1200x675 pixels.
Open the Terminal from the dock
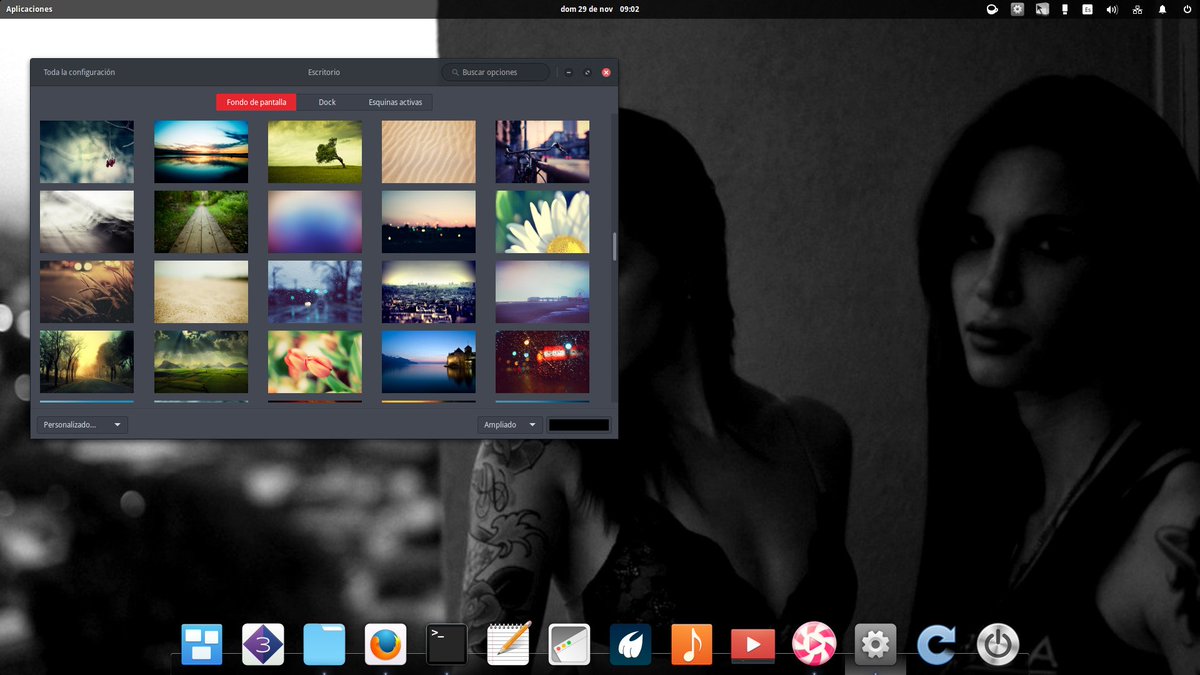tap(447, 644)
